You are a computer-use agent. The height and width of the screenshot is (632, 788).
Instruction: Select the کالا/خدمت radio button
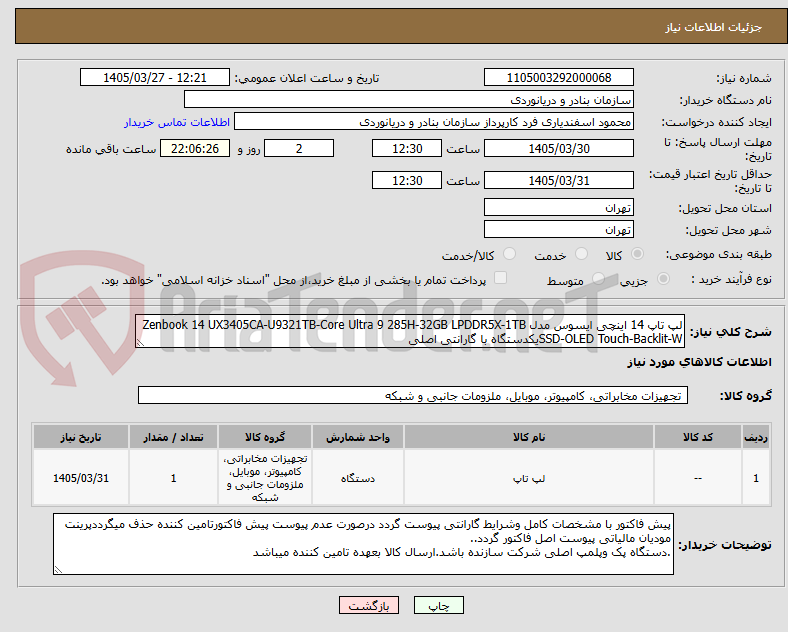(x=509, y=254)
